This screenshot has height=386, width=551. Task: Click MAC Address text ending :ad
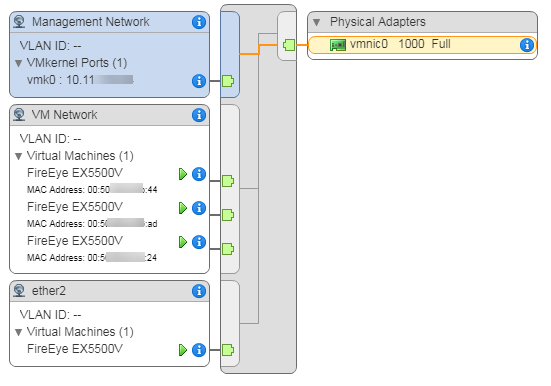coord(92,224)
